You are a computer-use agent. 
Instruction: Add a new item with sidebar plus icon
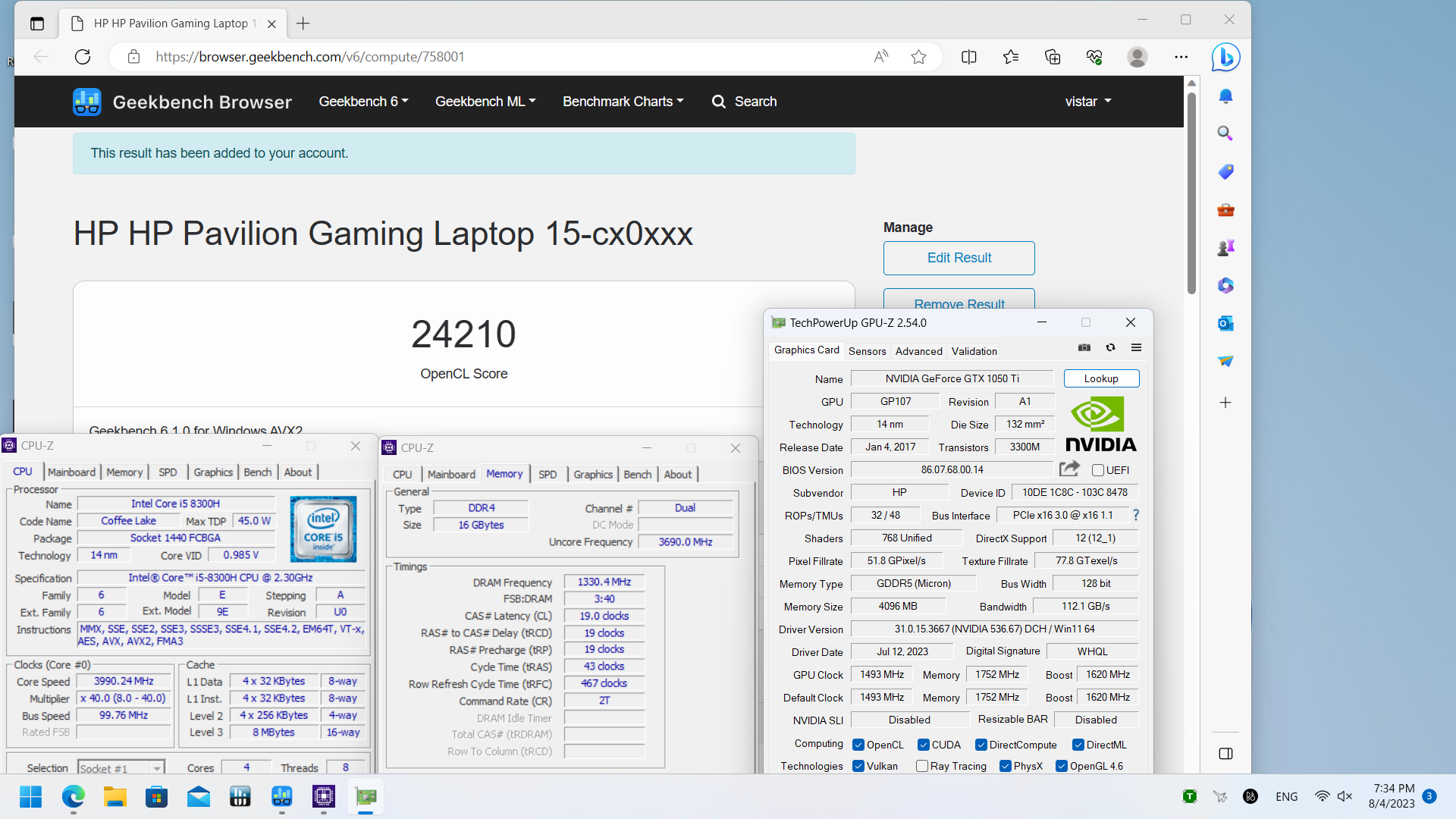(x=1225, y=403)
